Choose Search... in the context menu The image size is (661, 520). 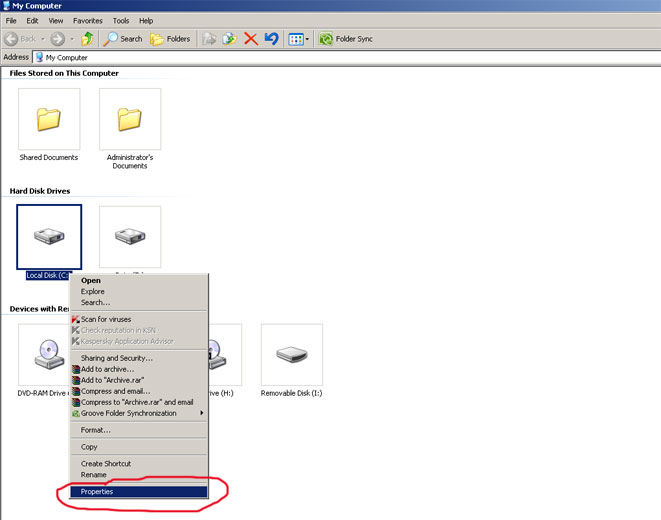(x=139, y=303)
